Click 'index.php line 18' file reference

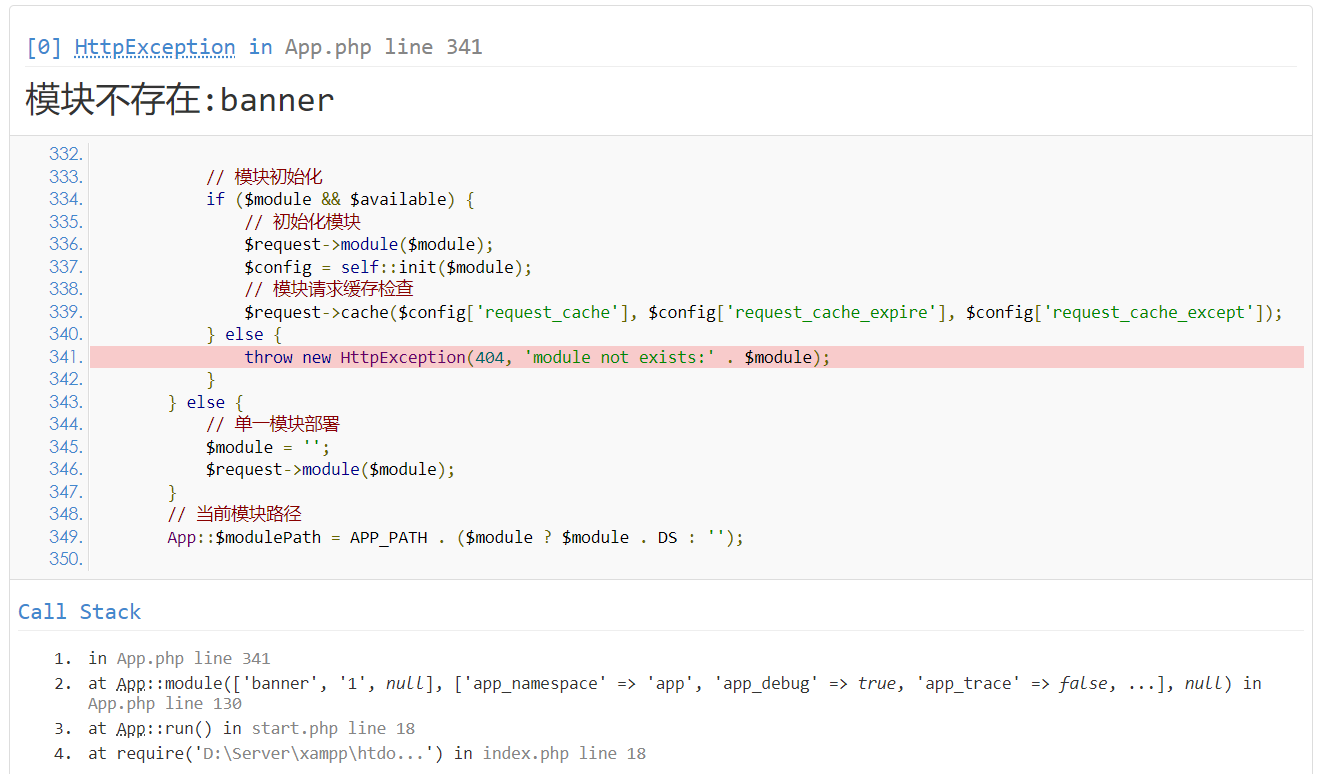[564, 753]
